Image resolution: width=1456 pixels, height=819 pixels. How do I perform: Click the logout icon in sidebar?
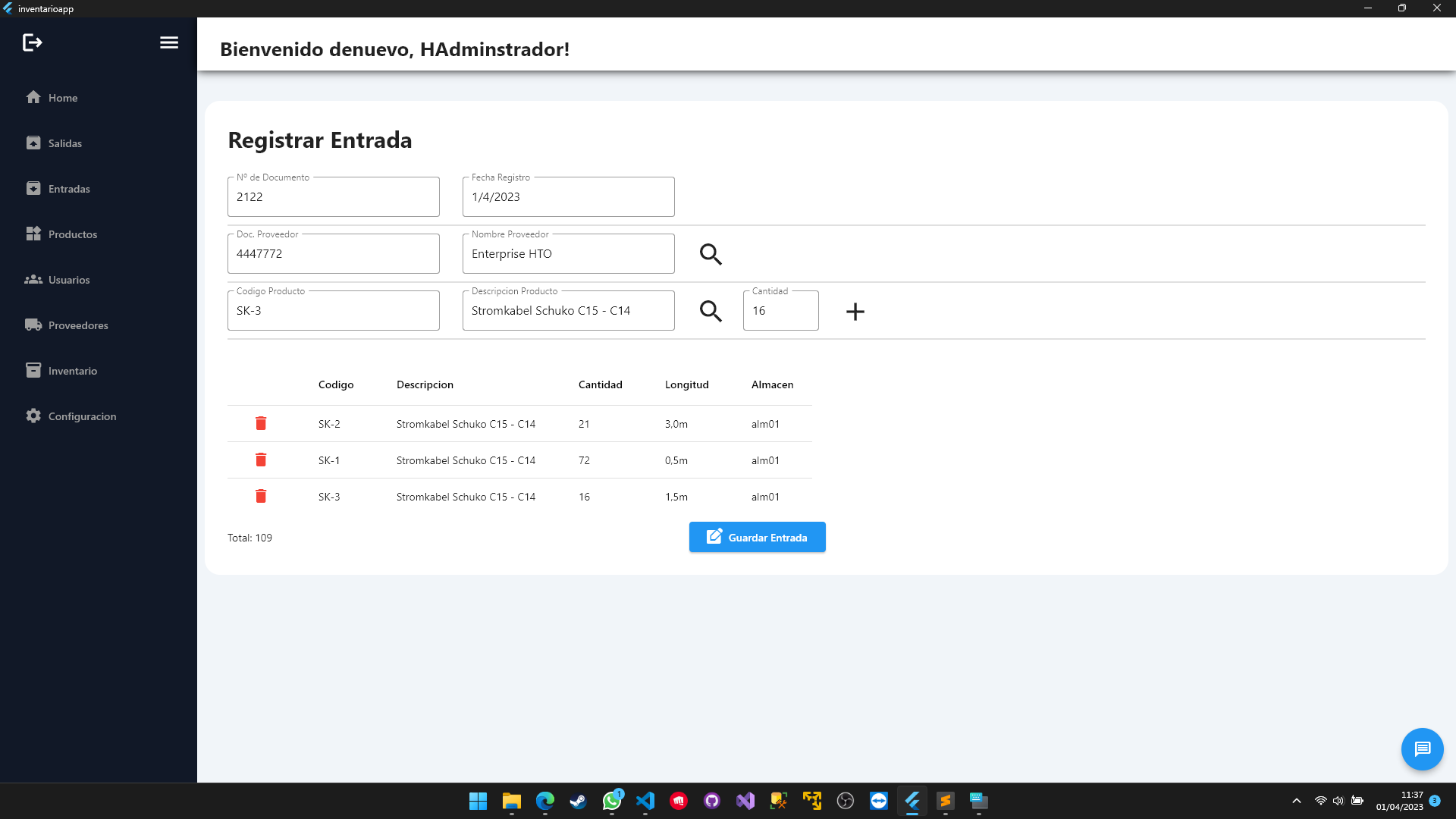[33, 42]
